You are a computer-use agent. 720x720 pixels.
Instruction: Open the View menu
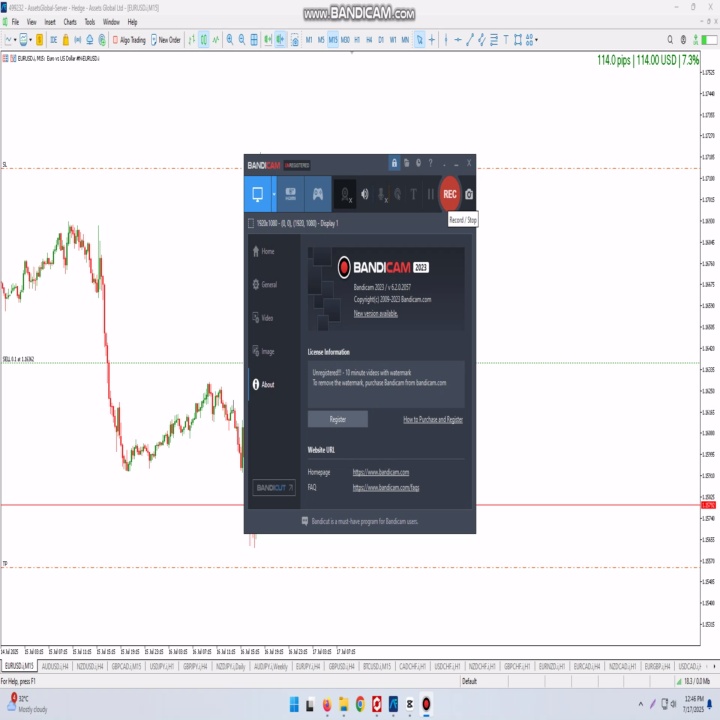[31, 22]
